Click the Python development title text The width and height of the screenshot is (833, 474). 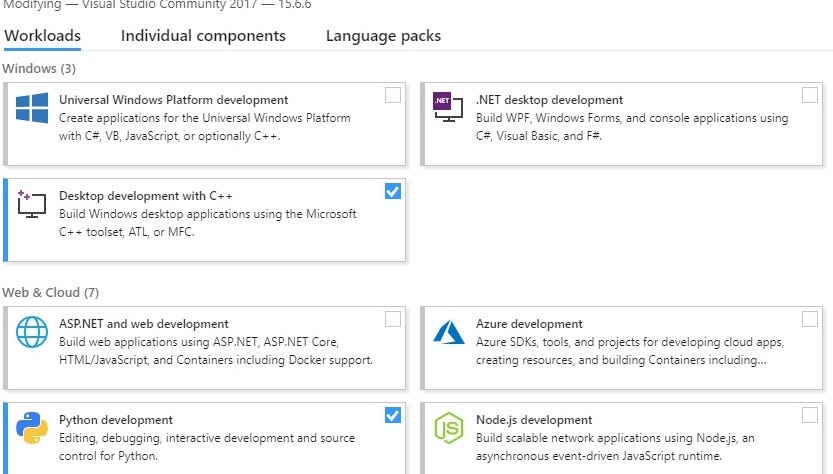(116, 420)
